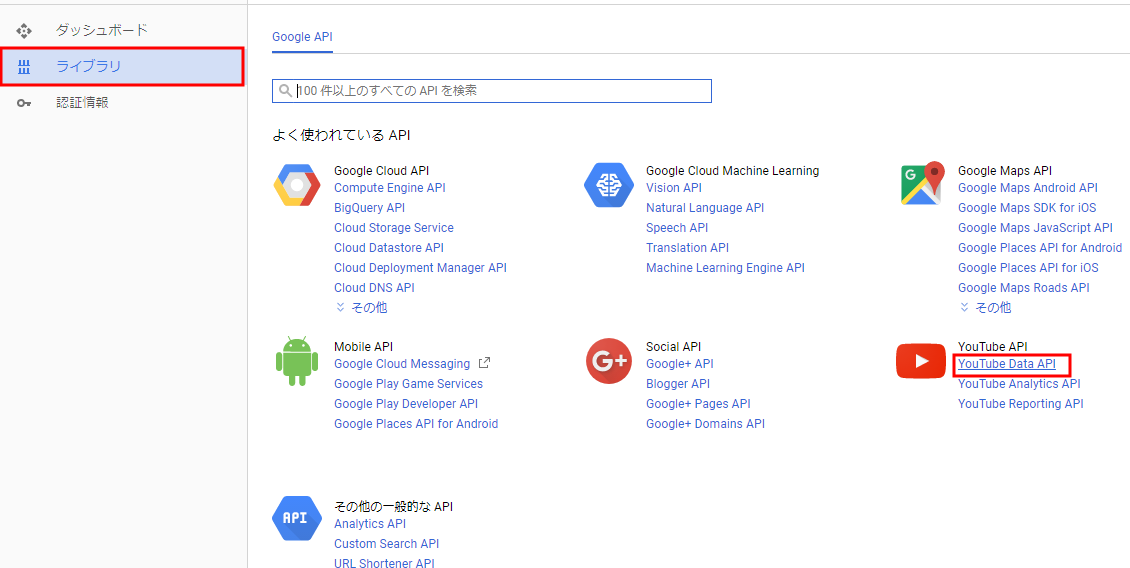Click the search magnifier icon
Viewport: 1130px width, 568px height.
(285, 91)
